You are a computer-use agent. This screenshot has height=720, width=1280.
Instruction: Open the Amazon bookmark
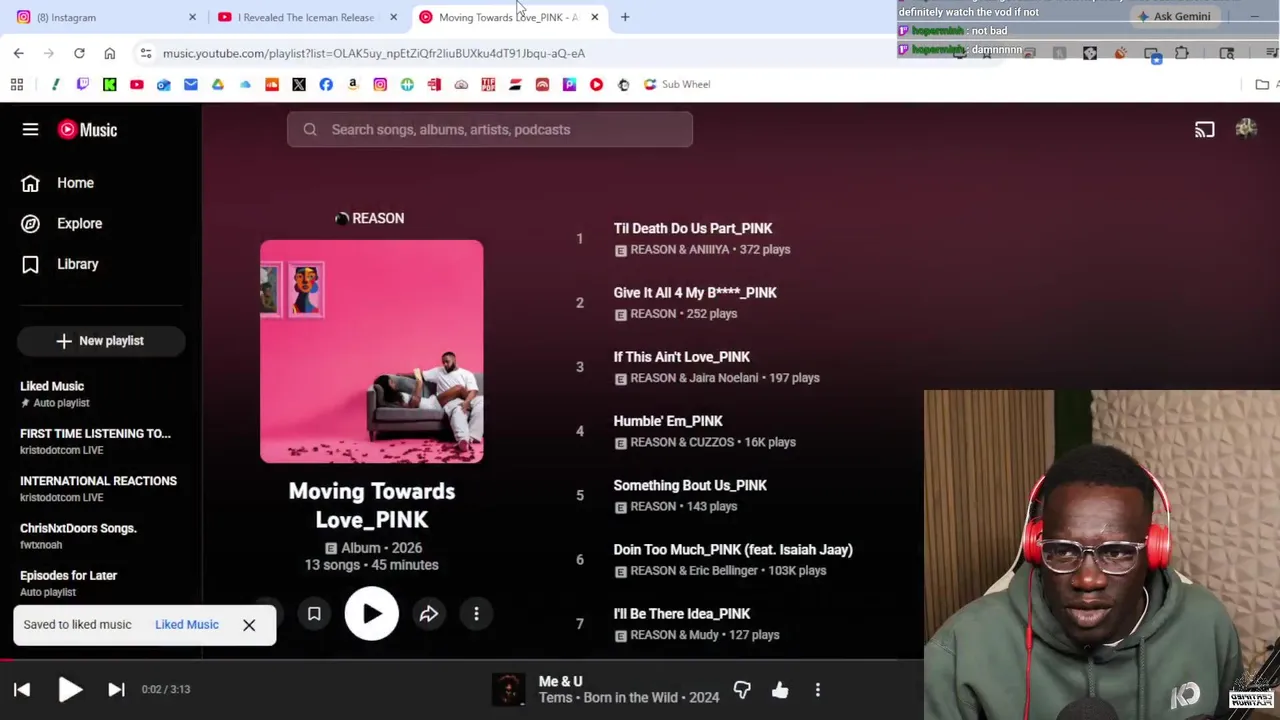(x=353, y=84)
